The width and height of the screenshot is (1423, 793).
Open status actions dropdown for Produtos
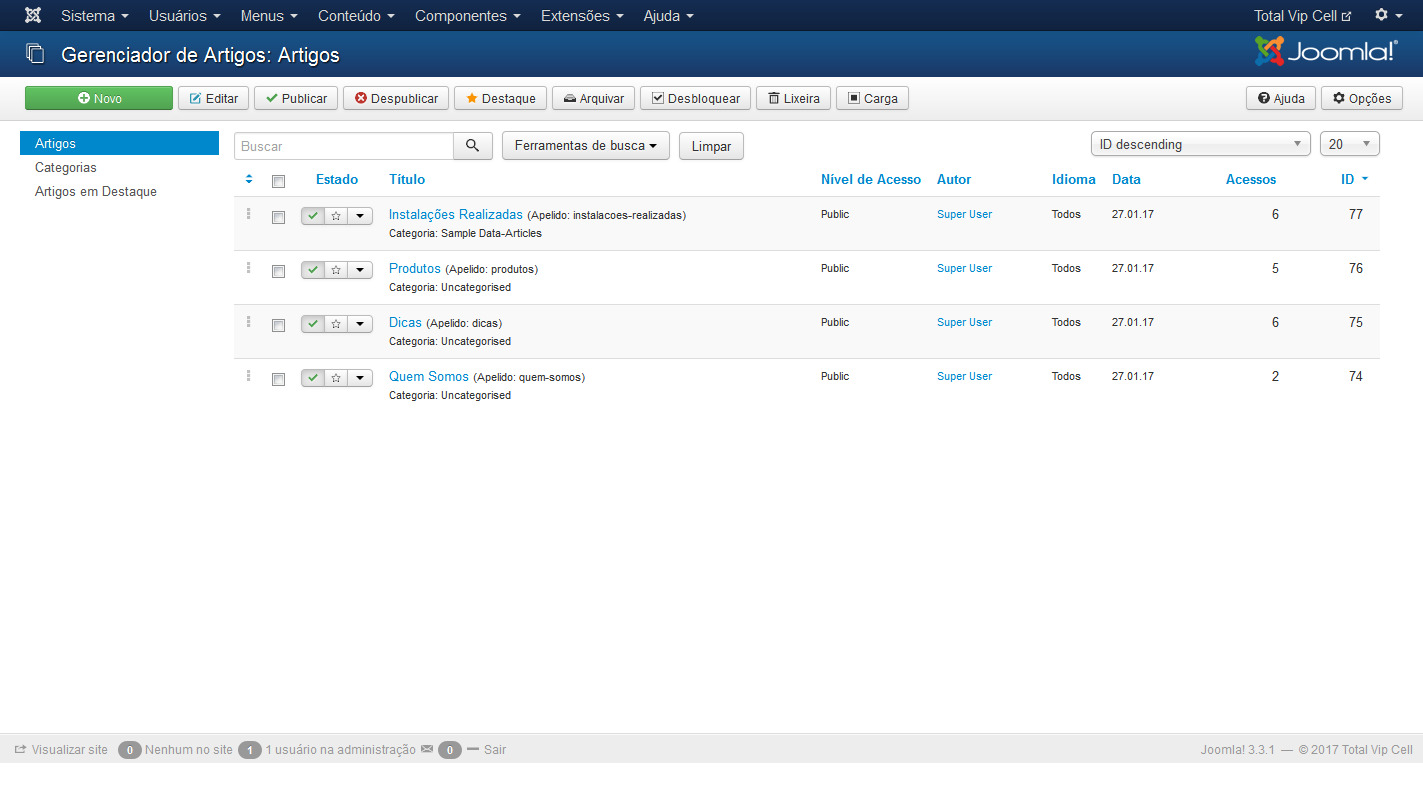[360, 269]
